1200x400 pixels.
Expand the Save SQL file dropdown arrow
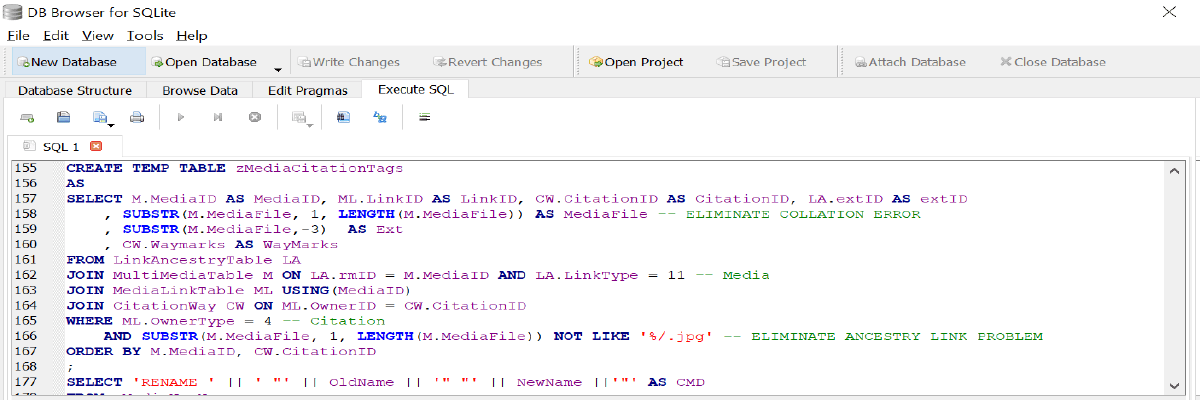pos(112,124)
